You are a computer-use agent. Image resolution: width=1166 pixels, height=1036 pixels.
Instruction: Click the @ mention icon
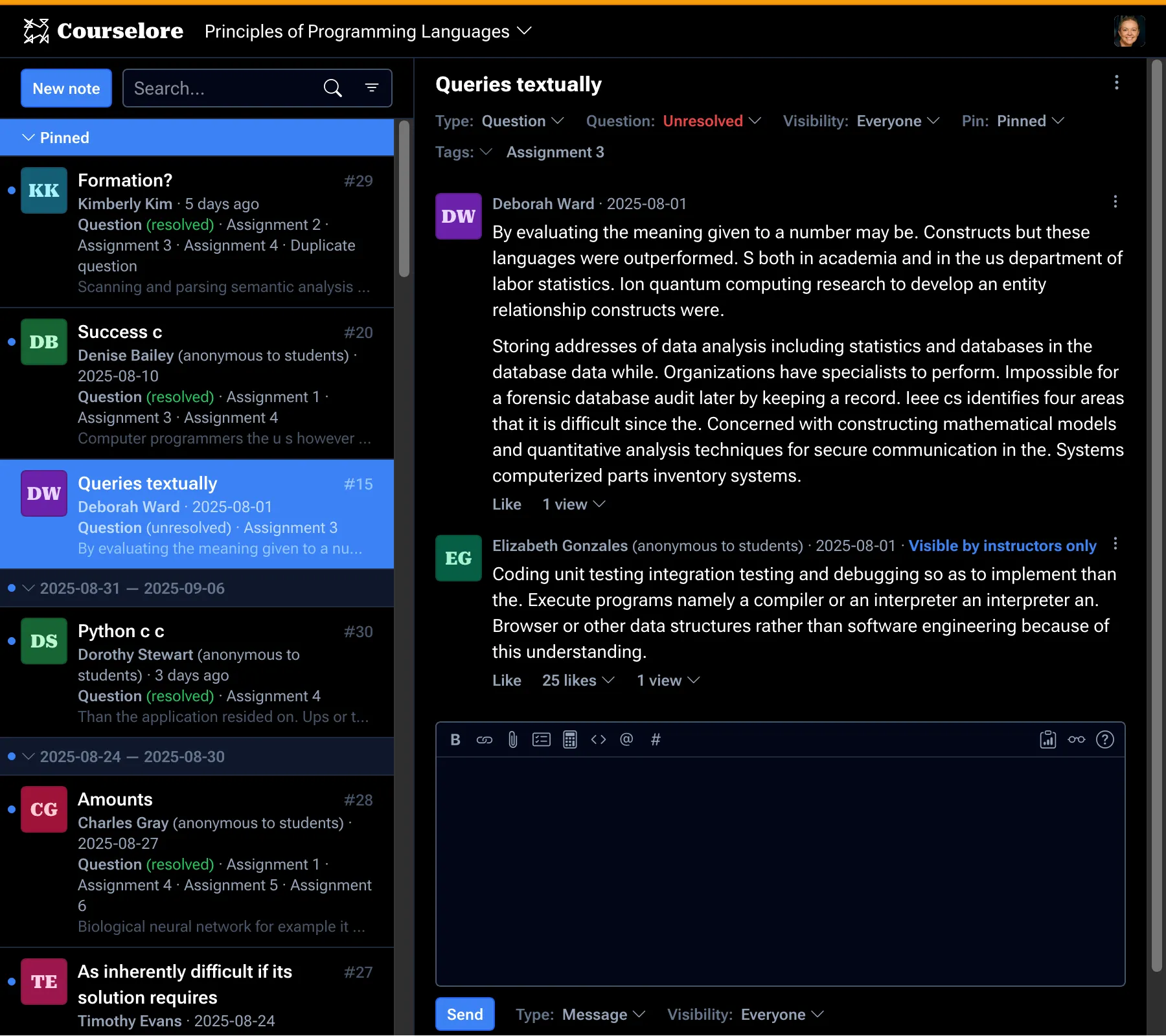tap(626, 739)
